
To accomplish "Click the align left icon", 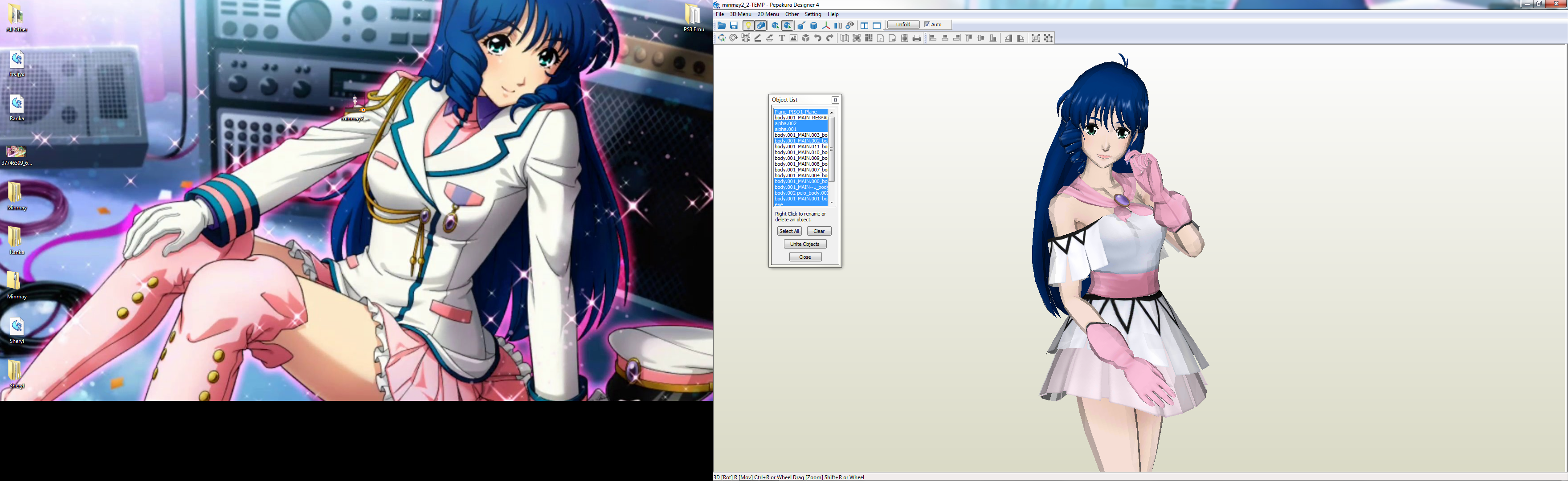I will (x=932, y=38).
